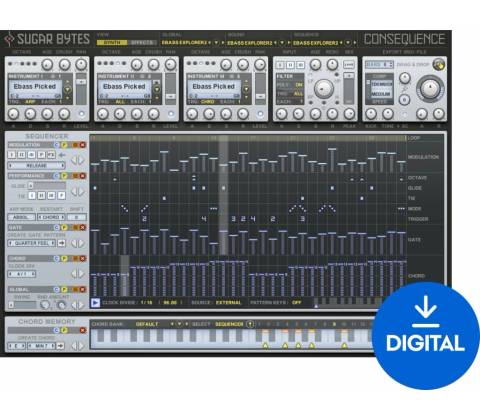Screen dimensions: 480x420
Task: Click the sequencer play button
Action: [x=95, y=303]
